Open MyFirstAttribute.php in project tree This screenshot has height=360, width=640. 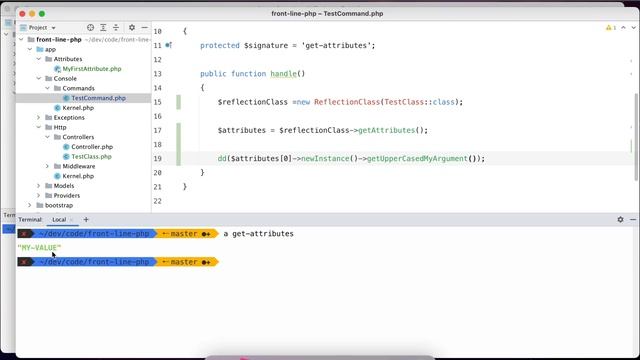click(92, 69)
